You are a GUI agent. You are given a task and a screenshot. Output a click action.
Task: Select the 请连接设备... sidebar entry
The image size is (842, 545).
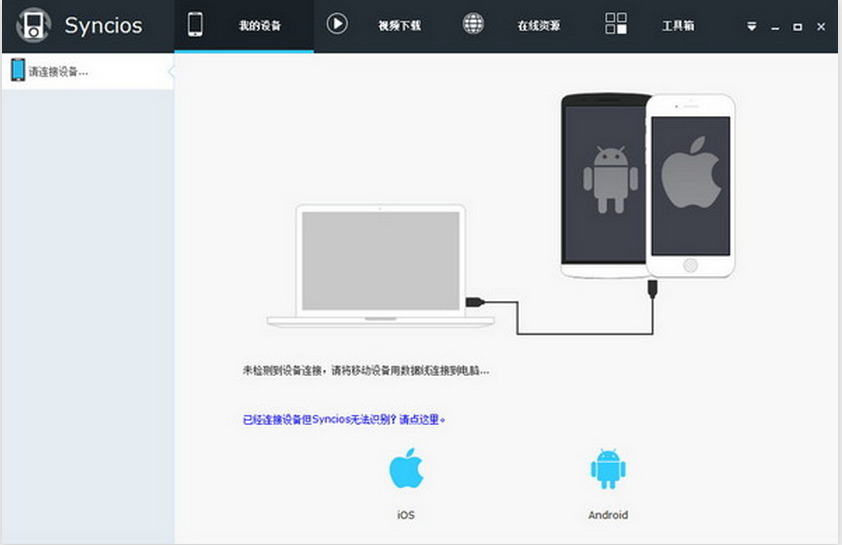pyautogui.click(x=88, y=71)
